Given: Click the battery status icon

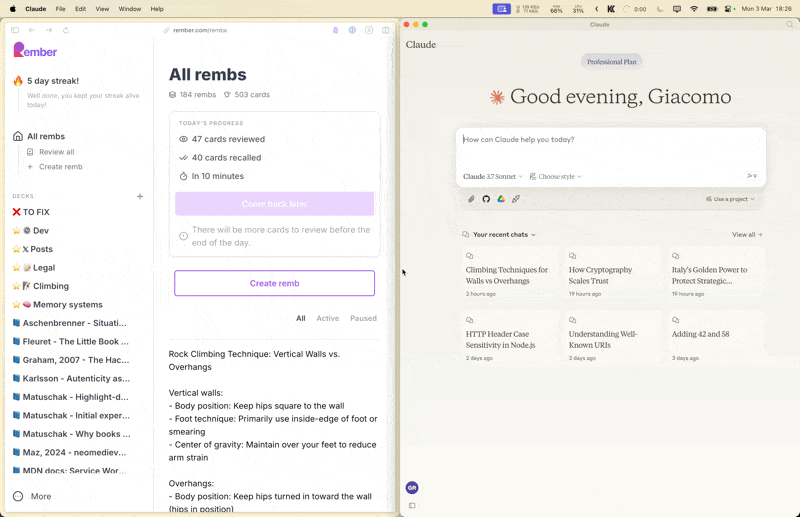Looking at the screenshot, I should (712, 9).
